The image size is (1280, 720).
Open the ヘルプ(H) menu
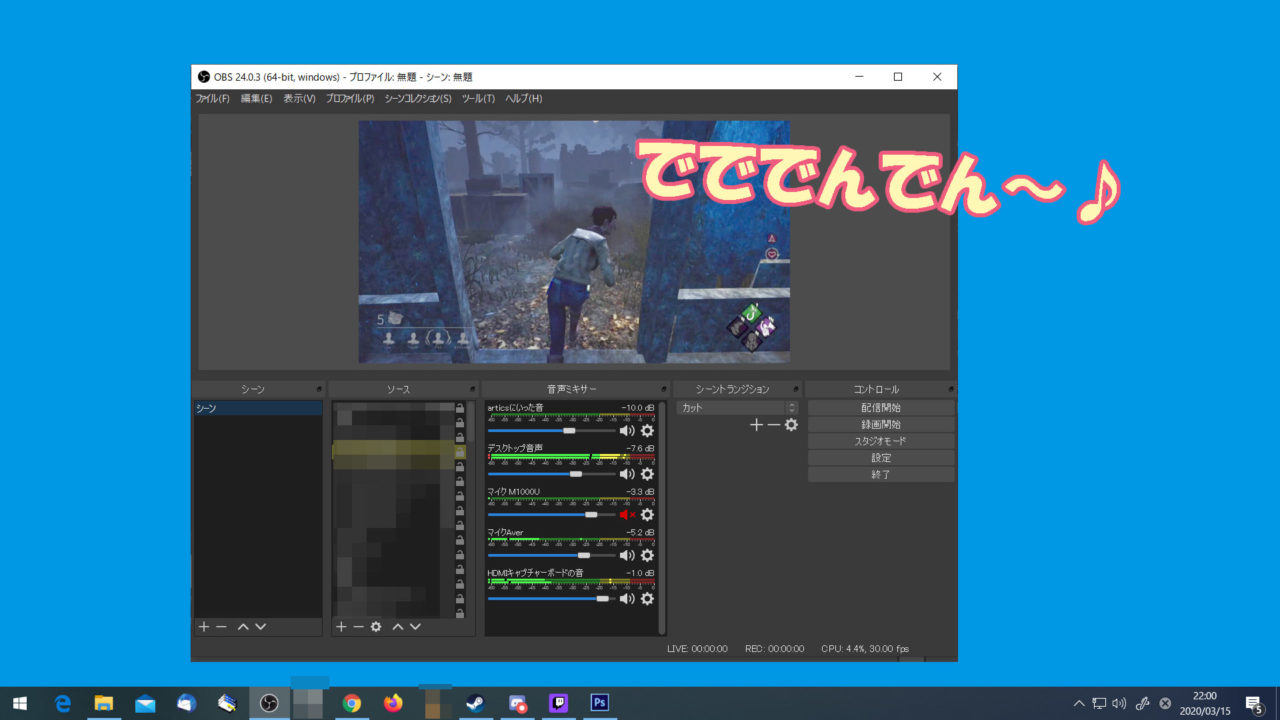click(523, 99)
